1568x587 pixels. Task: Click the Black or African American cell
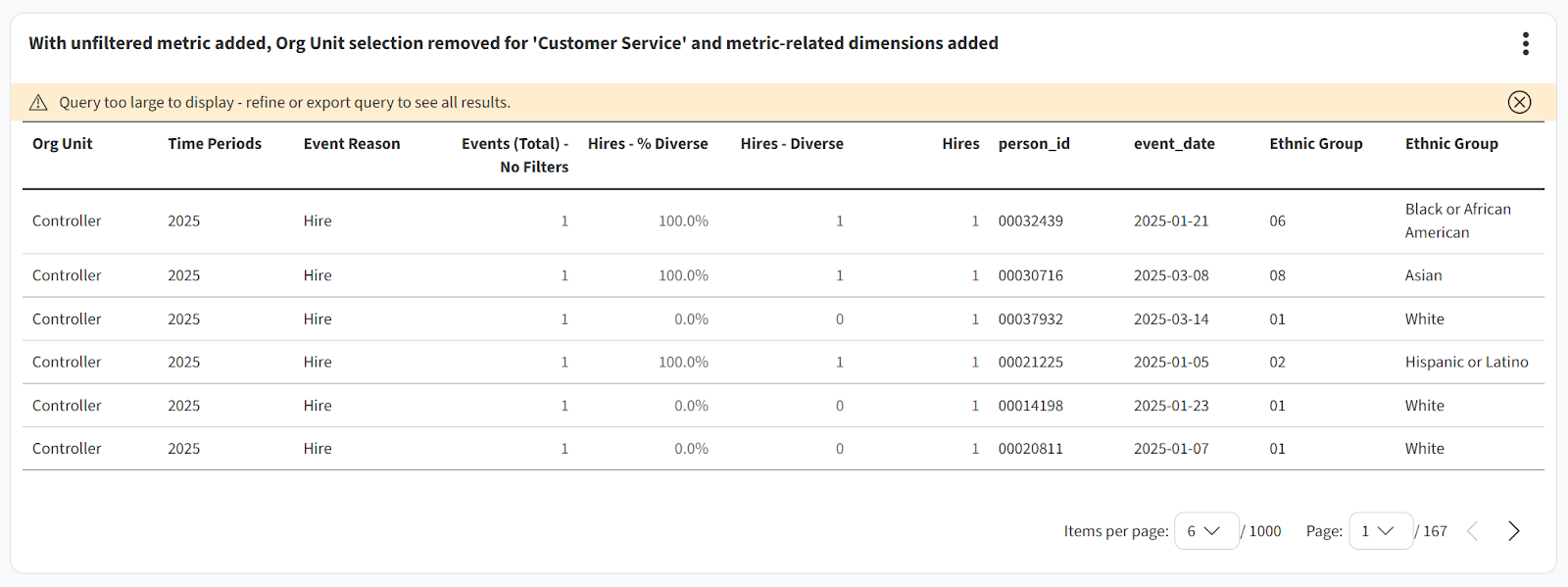pyautogui.click(x=1457, y=221)
